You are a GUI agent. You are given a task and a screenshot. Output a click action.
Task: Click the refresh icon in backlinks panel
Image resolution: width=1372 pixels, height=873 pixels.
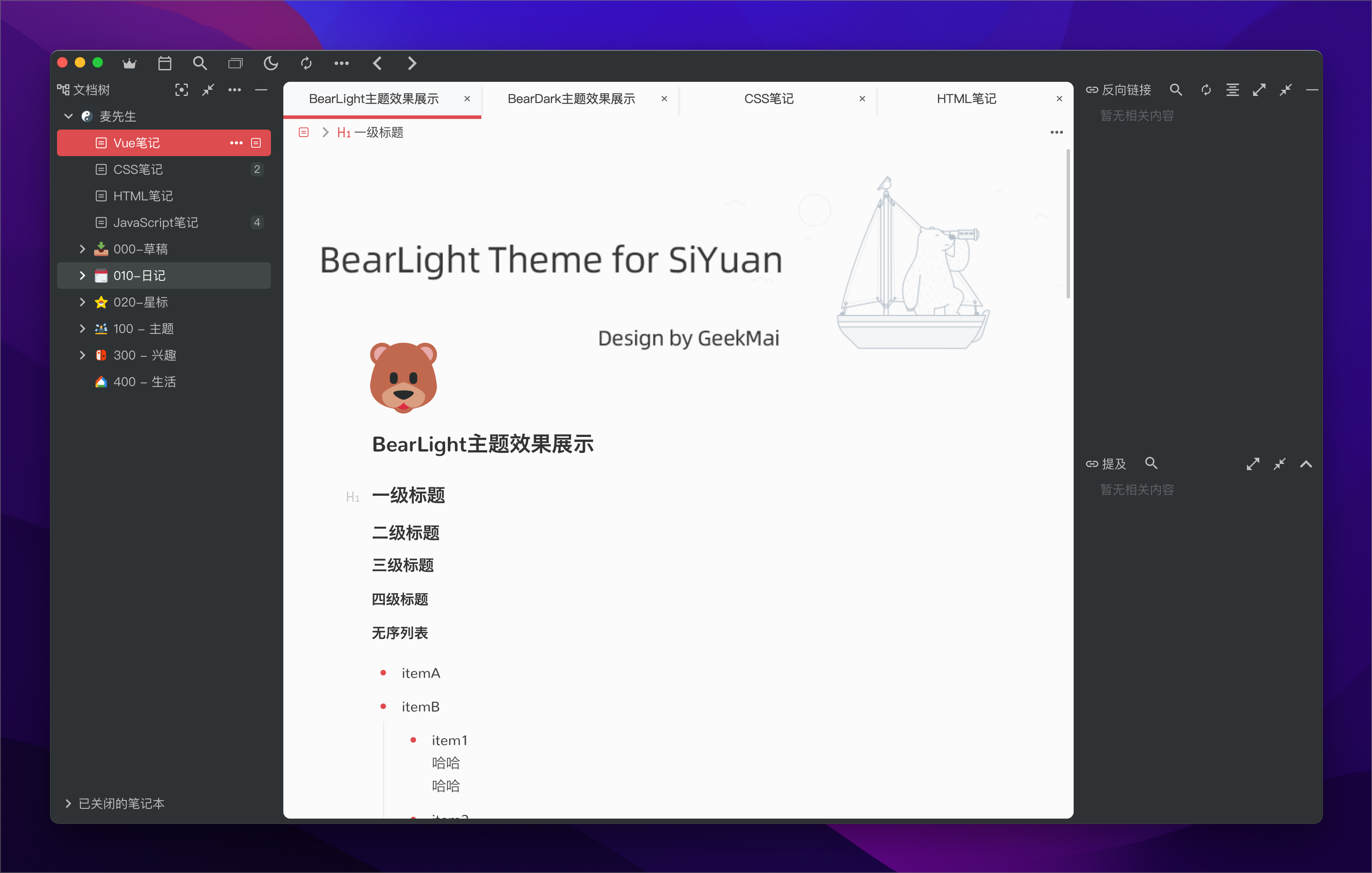(1206, 89)
